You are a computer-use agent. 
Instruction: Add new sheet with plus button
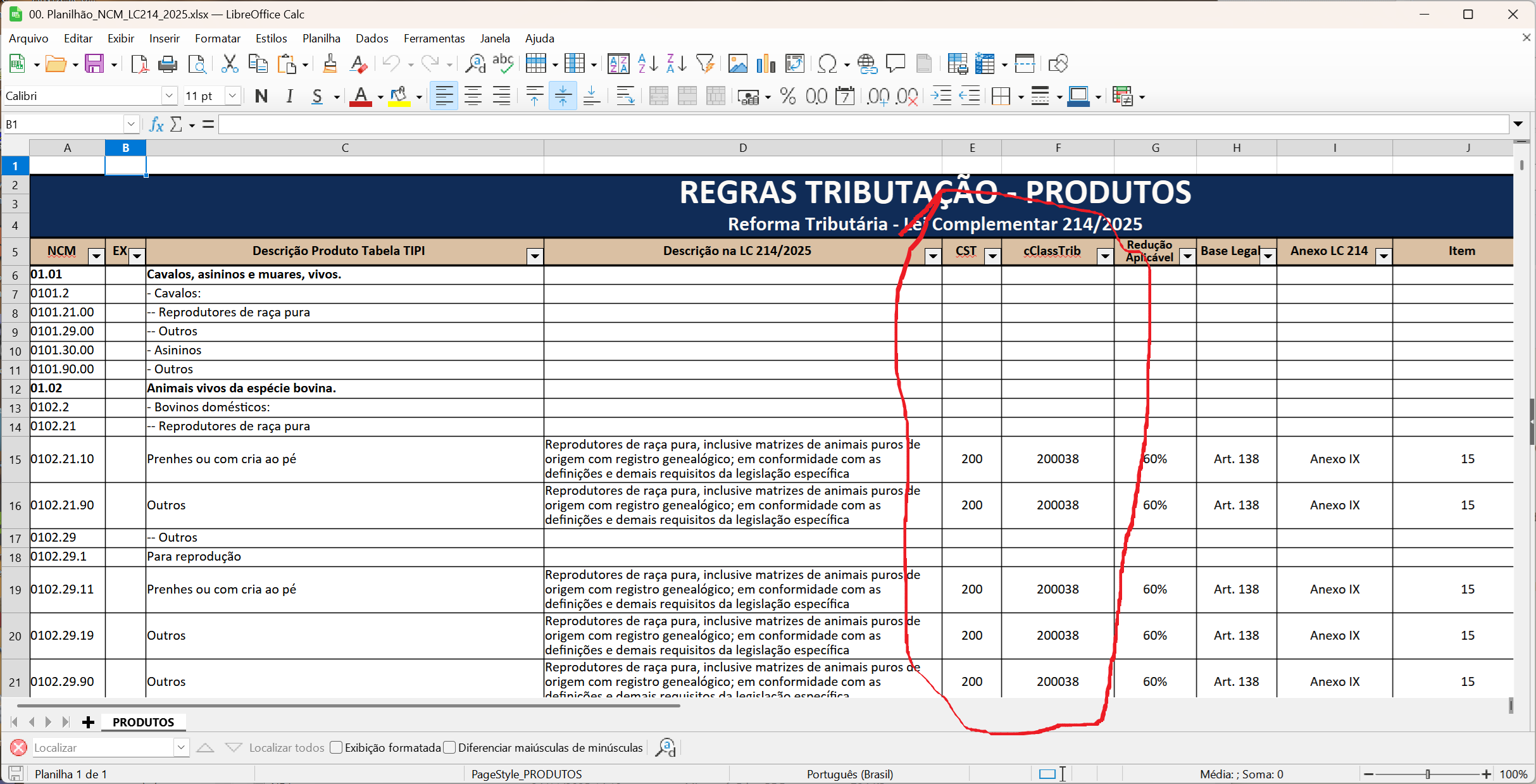click(x=89, y=722)
